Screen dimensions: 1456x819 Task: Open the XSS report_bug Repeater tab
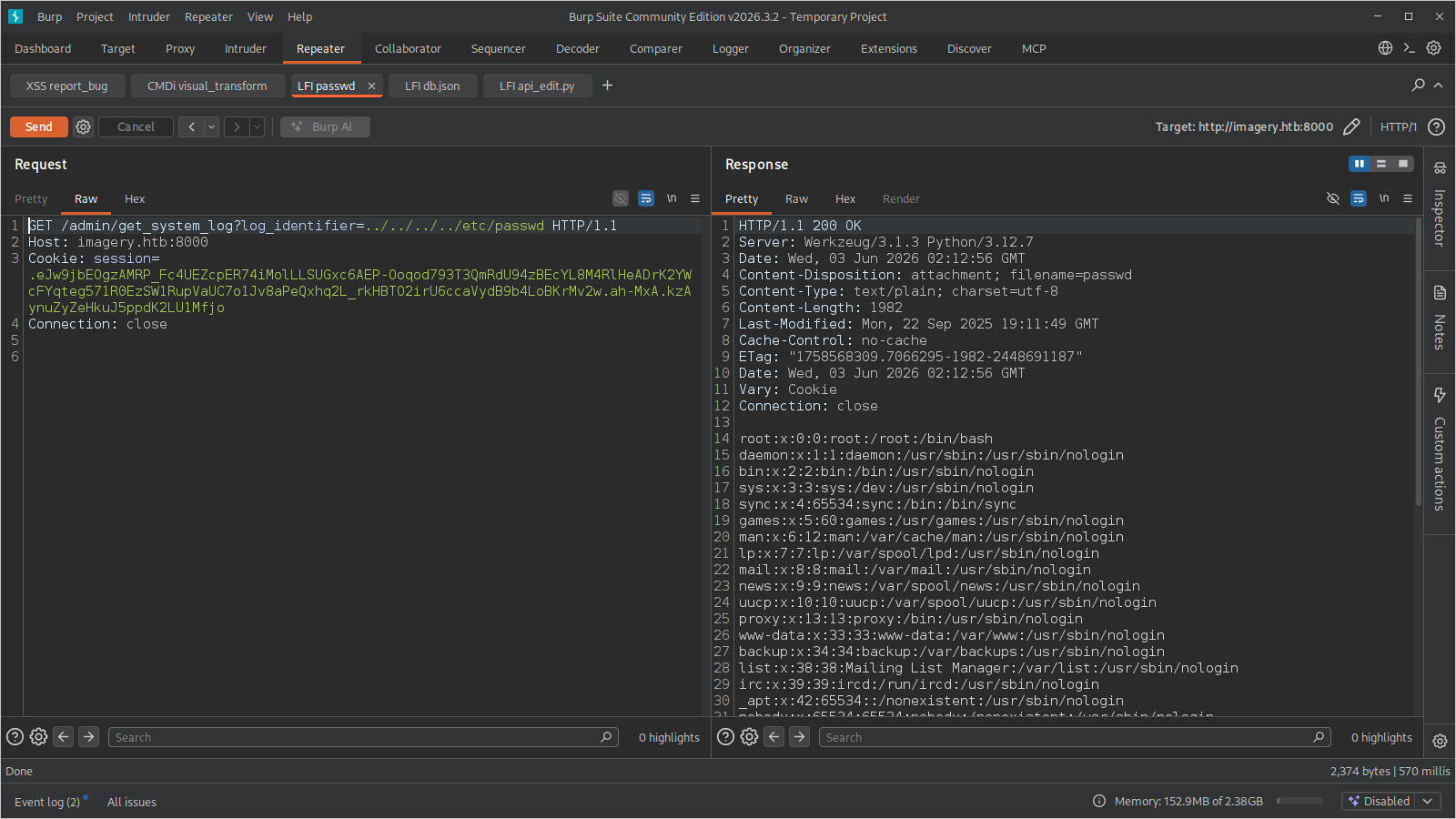click(x=66, y=86)
